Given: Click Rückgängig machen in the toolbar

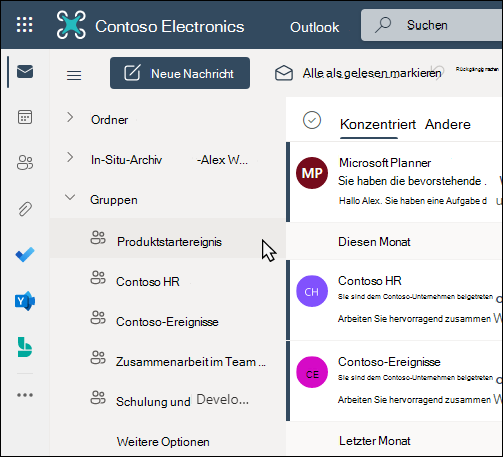Looking at the screenshot, I should pyautogui.click(x=477, y=69).
